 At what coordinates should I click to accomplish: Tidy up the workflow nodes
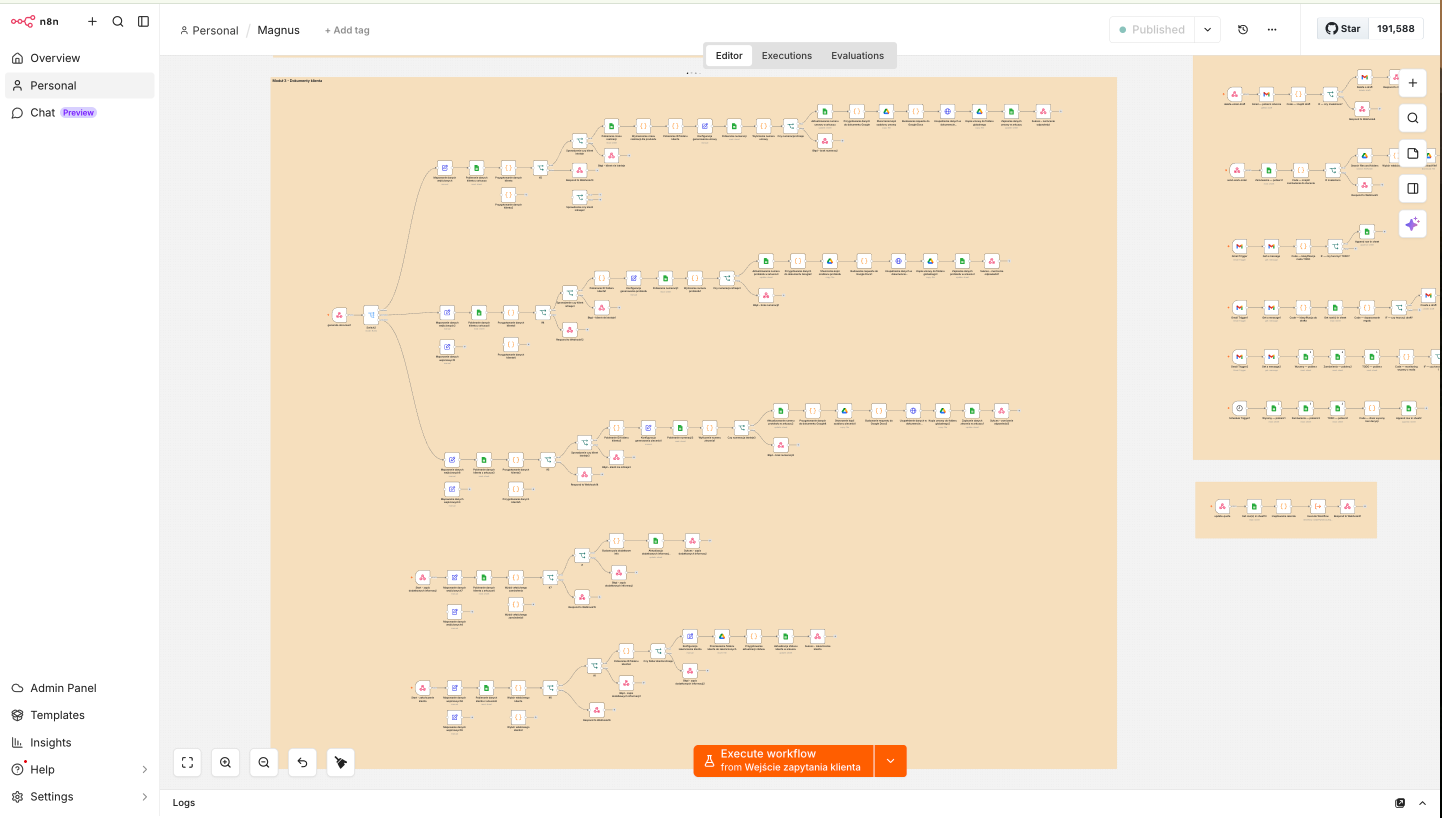(340, 762)
